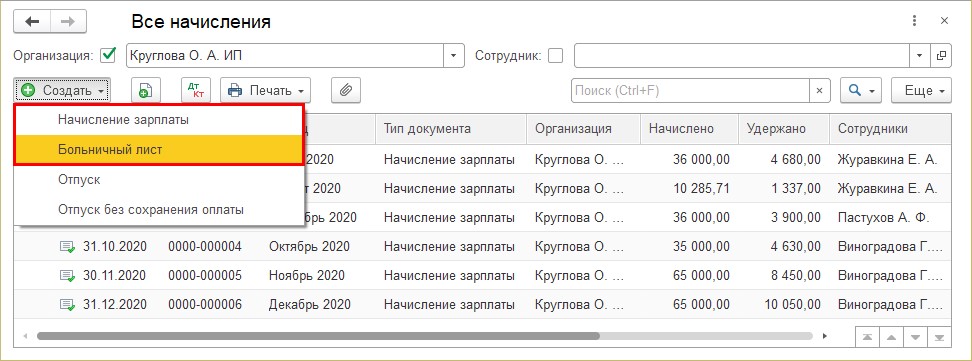This screenshot has height=361, width=972.
Task: Sort by the Тип документа column header
Action: pyautogui.click(x=451, y=129)
